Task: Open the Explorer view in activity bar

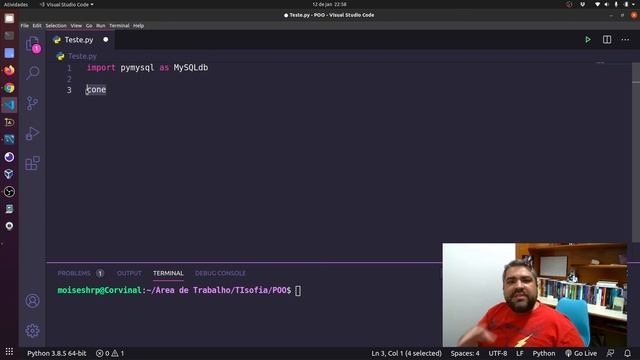Action: click(x=32, y=43)
